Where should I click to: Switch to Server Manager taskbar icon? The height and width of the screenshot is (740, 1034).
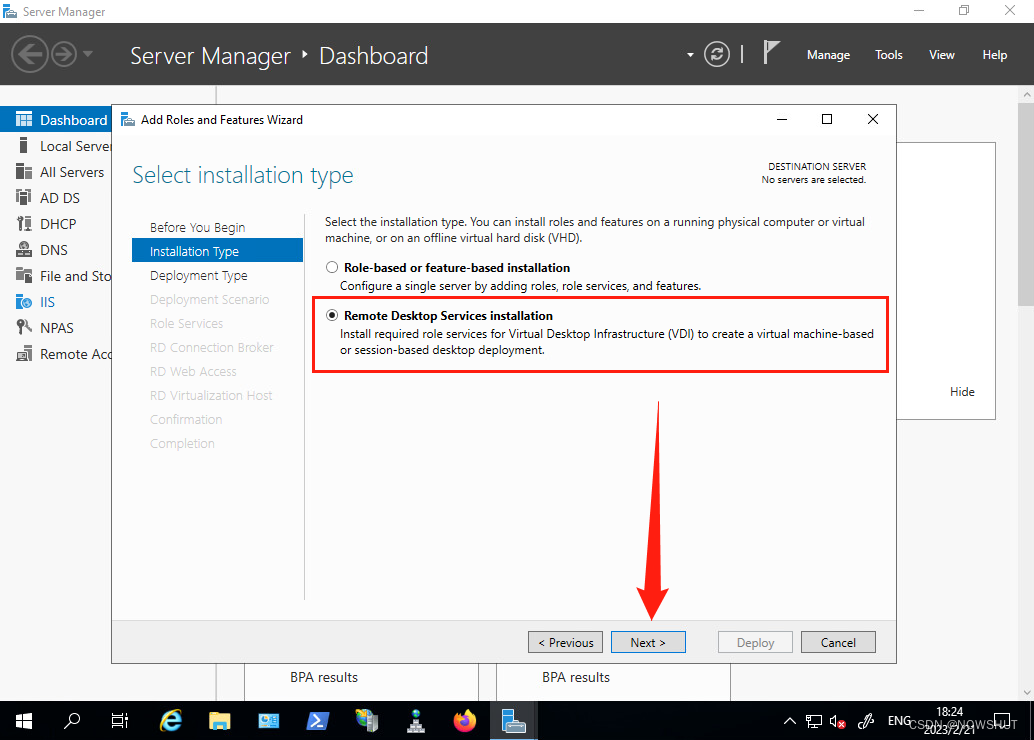[514, 721]
